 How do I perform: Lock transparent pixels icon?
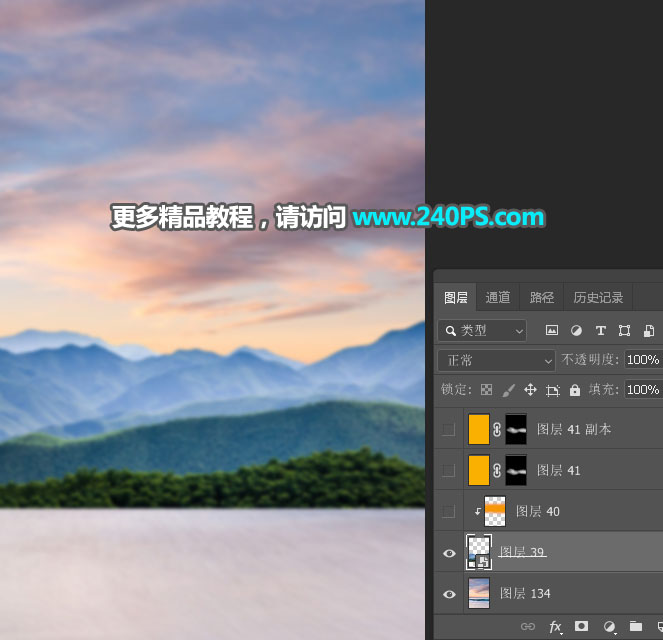click(486, 390)
